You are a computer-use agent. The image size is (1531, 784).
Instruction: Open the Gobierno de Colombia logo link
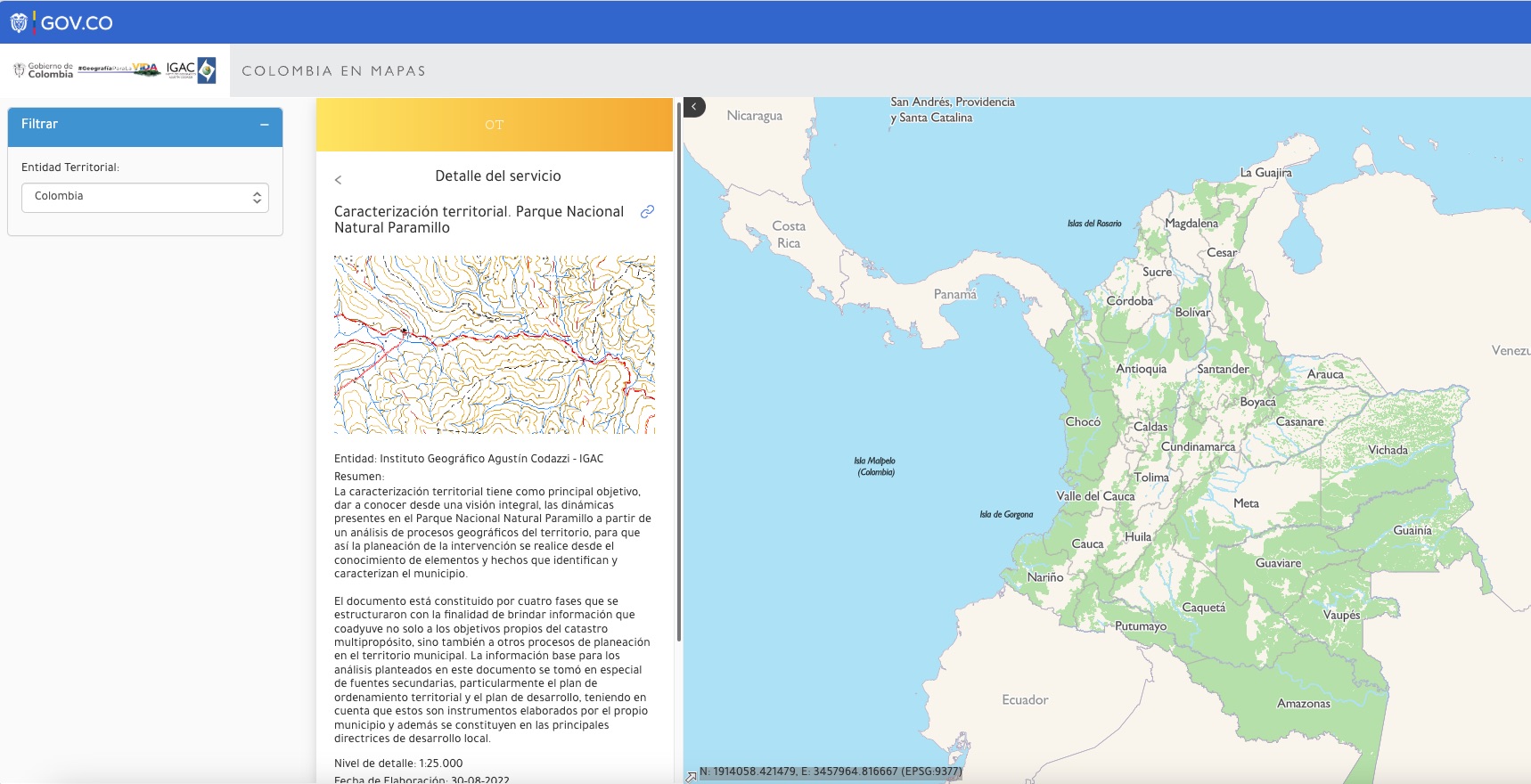coord(44,70)
